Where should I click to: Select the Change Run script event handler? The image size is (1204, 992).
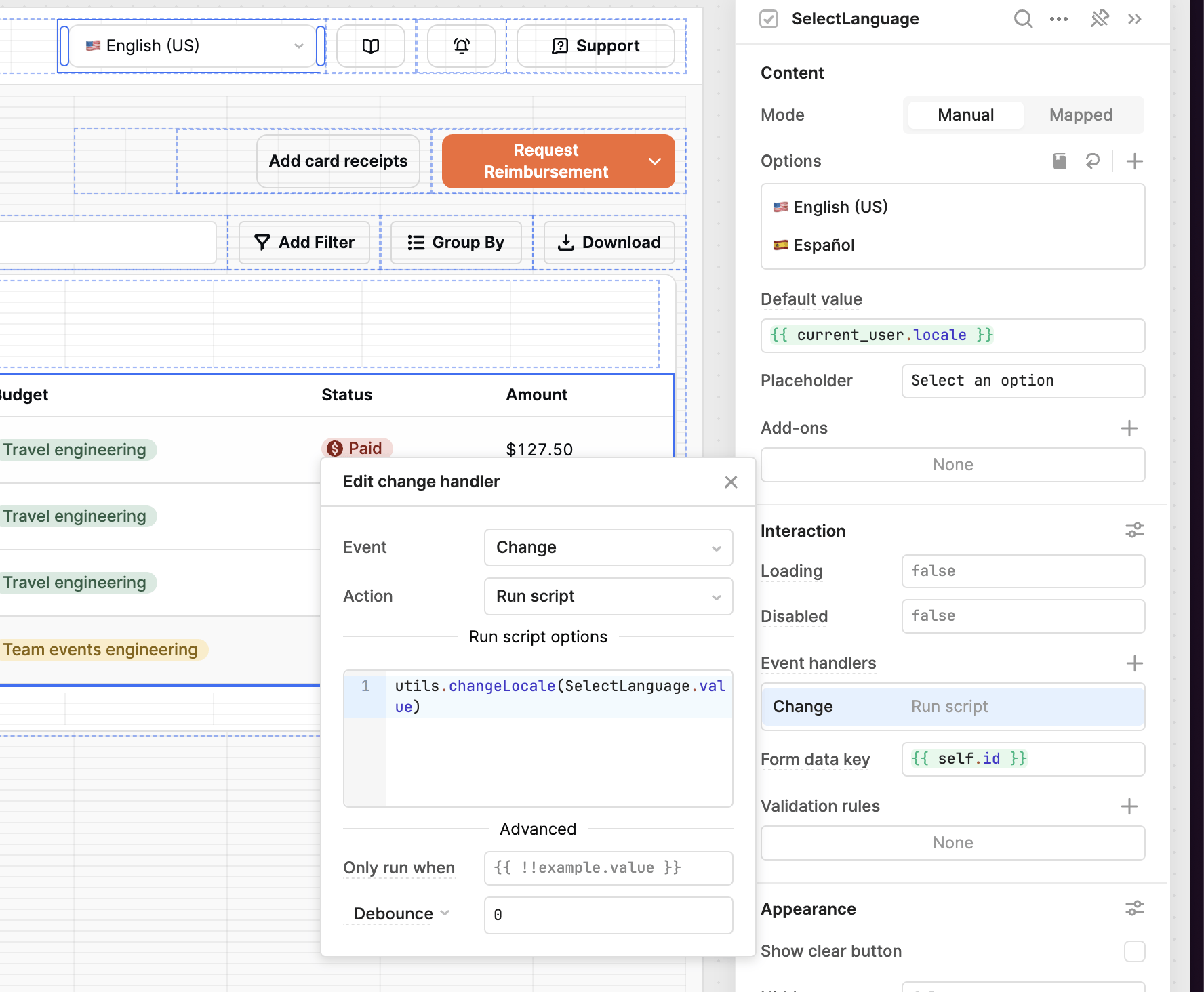[x=952, y=707]
